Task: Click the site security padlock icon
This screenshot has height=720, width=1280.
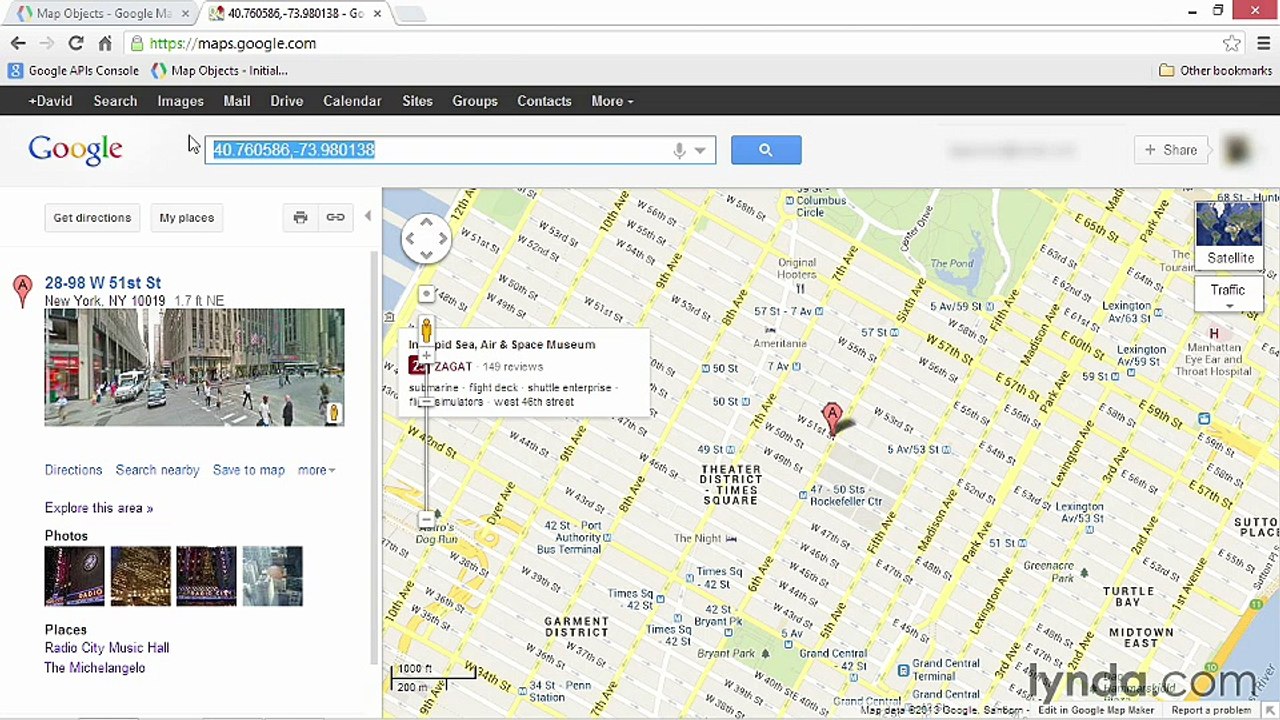Action: click(x=137, y=43)
